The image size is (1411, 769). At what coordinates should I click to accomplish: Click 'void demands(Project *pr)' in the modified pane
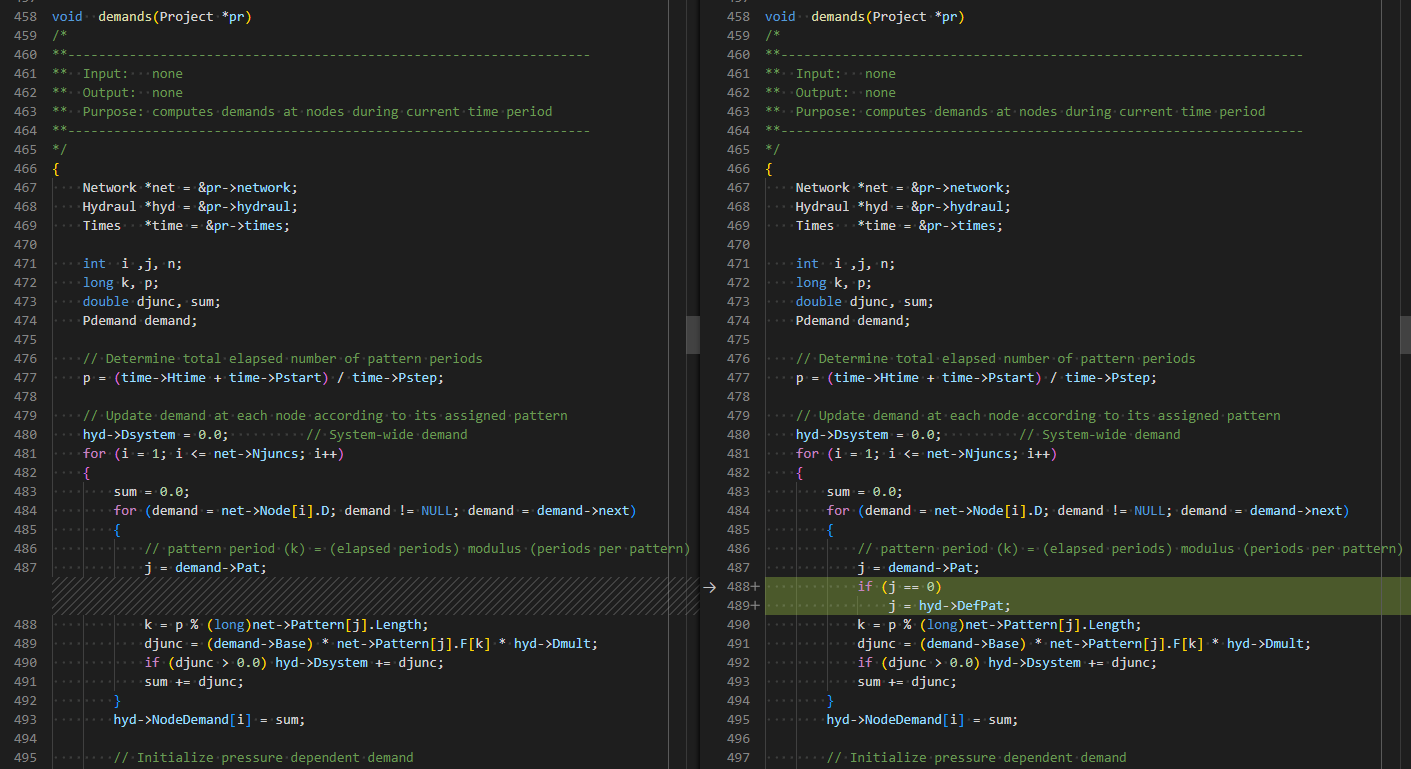[x=864, y=17]
